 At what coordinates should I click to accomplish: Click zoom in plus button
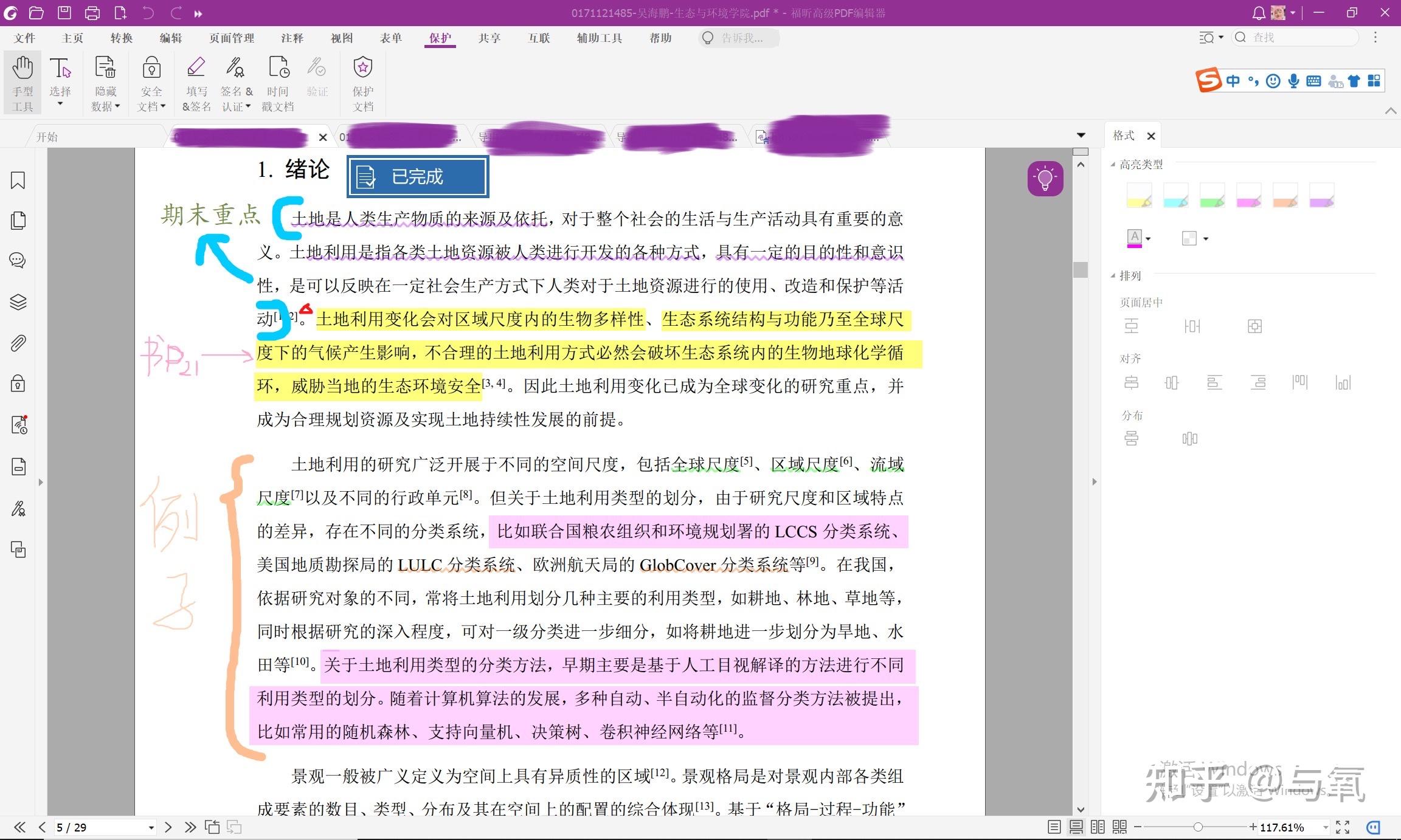[x=1253, y=827]
